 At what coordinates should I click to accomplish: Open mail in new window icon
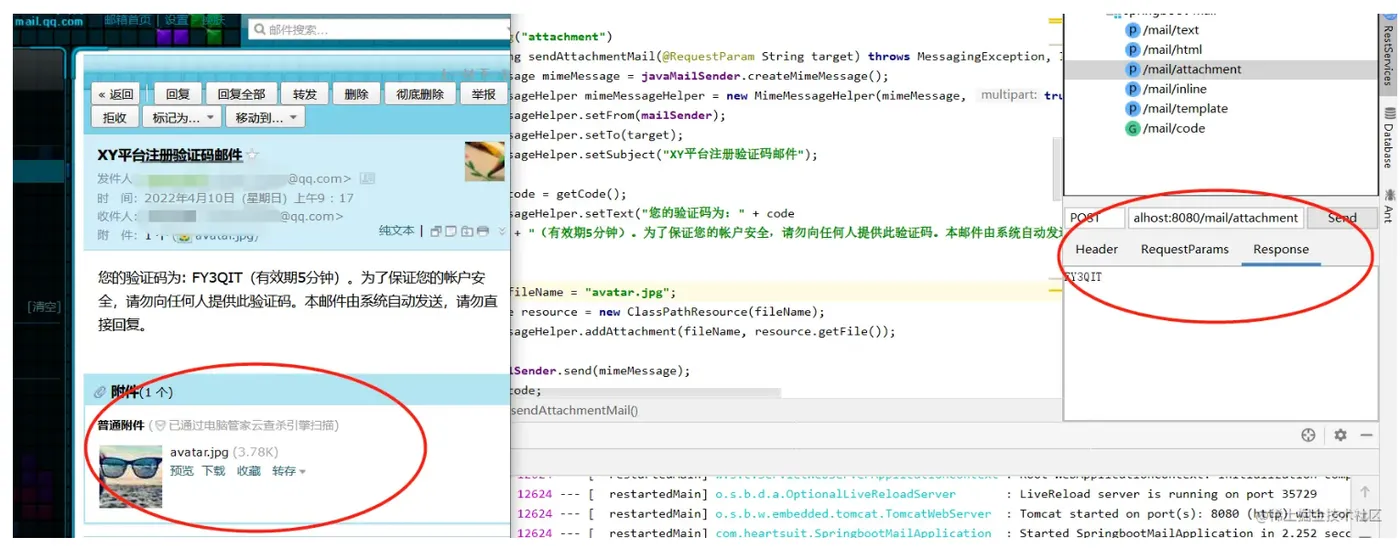coord(436,231)
